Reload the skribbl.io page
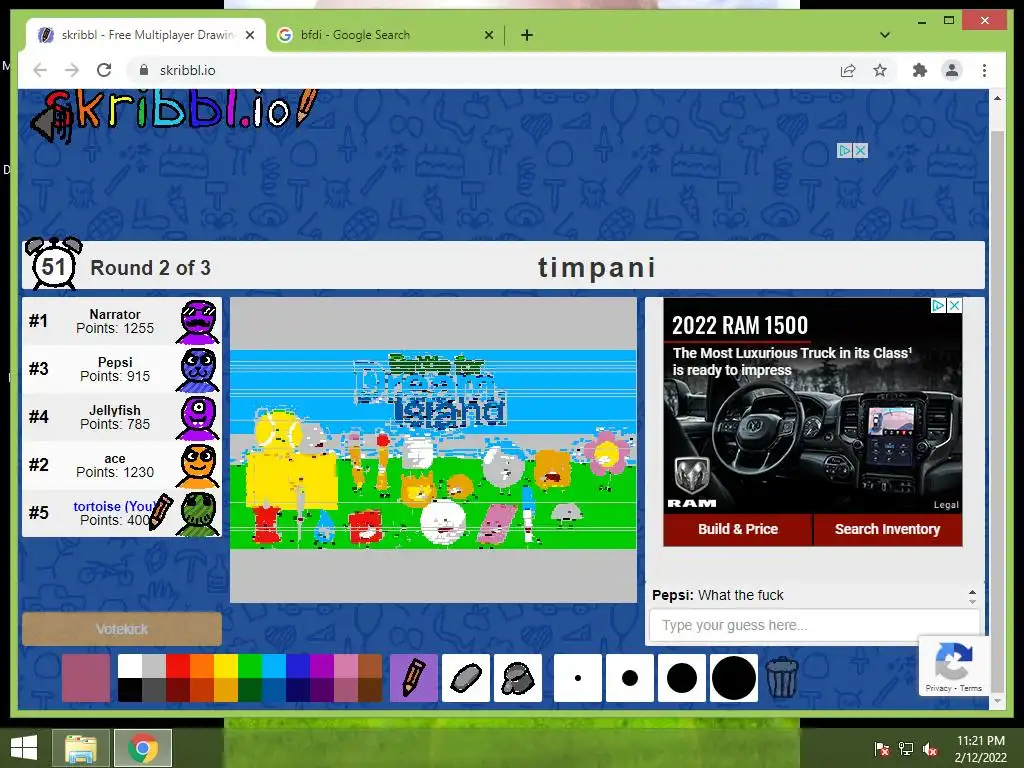Image resolution: width=1024 pixels, height=768 pixels. [x=104, y=70]
